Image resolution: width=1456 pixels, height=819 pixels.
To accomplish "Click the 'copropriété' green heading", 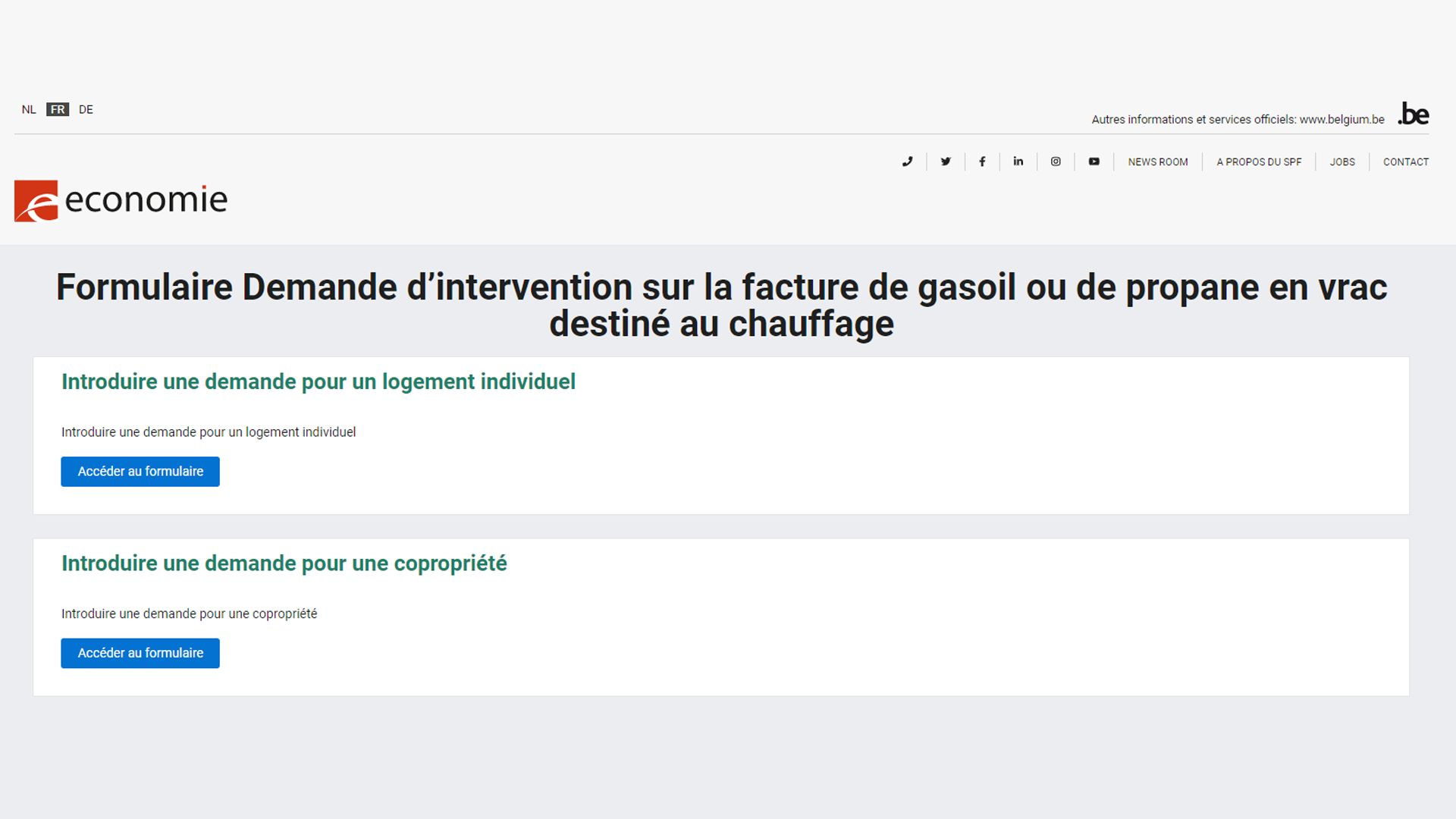I will (x=284, y=563).
